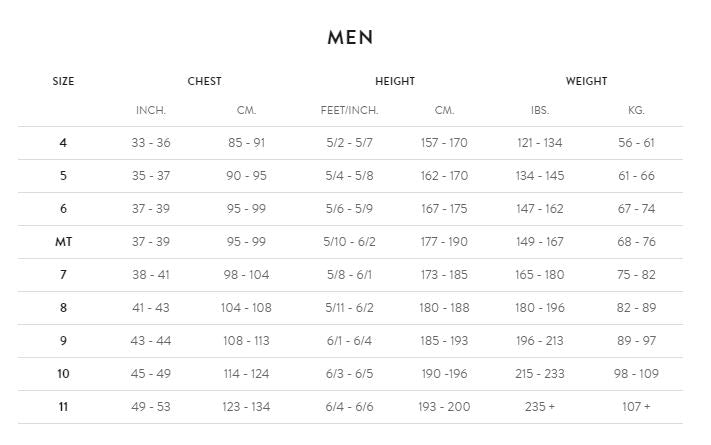Select size MT row label
Screen dimensions: 711x445
[x=63, y=242]
